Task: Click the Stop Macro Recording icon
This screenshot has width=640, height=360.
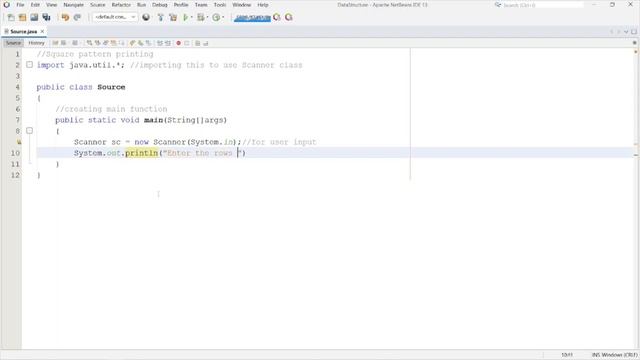Action: [x=187, y=43]
